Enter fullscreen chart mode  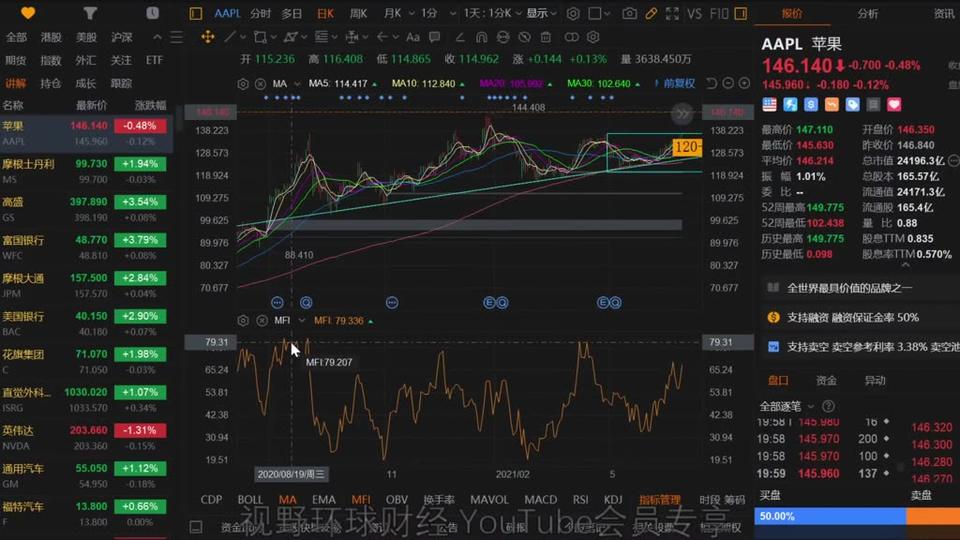pos(672,13)
